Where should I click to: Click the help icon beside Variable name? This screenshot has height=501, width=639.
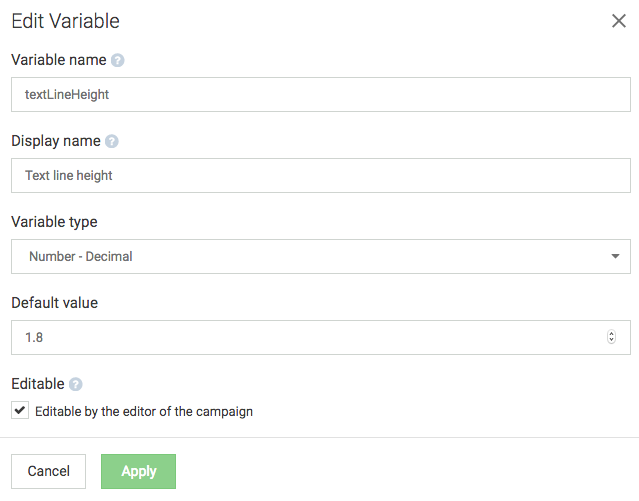coord(118,60)
